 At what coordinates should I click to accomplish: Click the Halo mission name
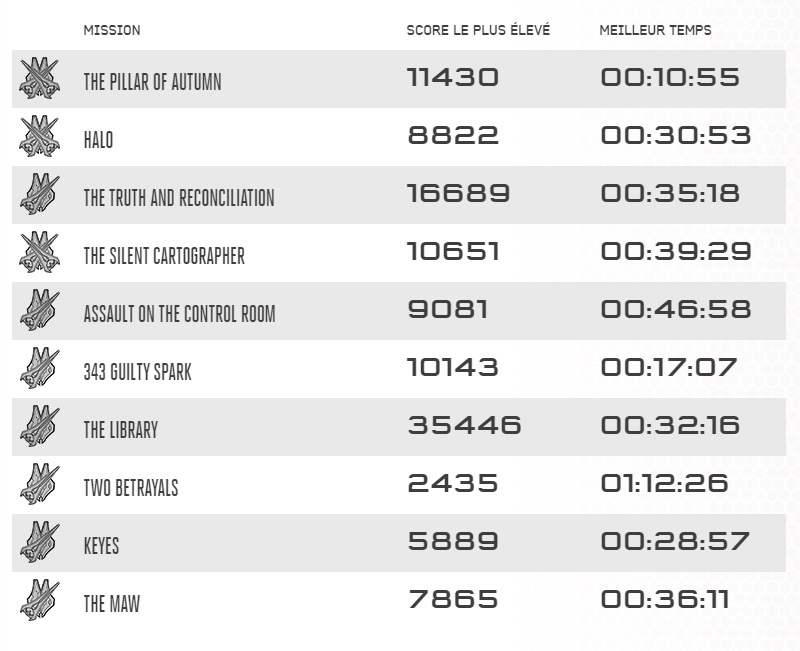(x=98, y=140)
